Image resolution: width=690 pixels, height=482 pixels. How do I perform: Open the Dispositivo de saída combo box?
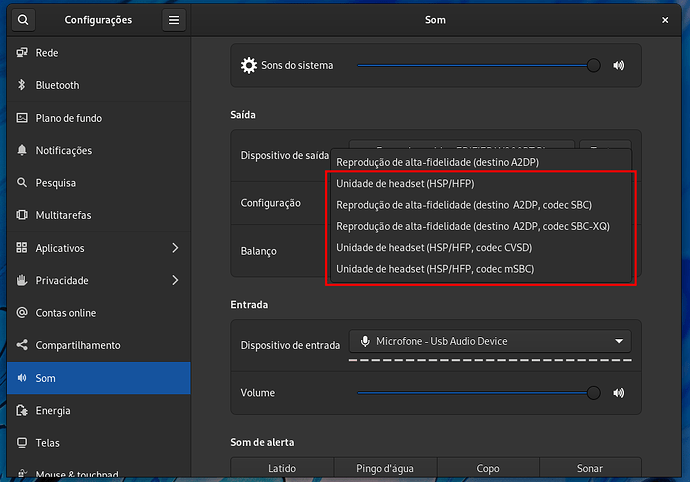[x=462, y=145]
